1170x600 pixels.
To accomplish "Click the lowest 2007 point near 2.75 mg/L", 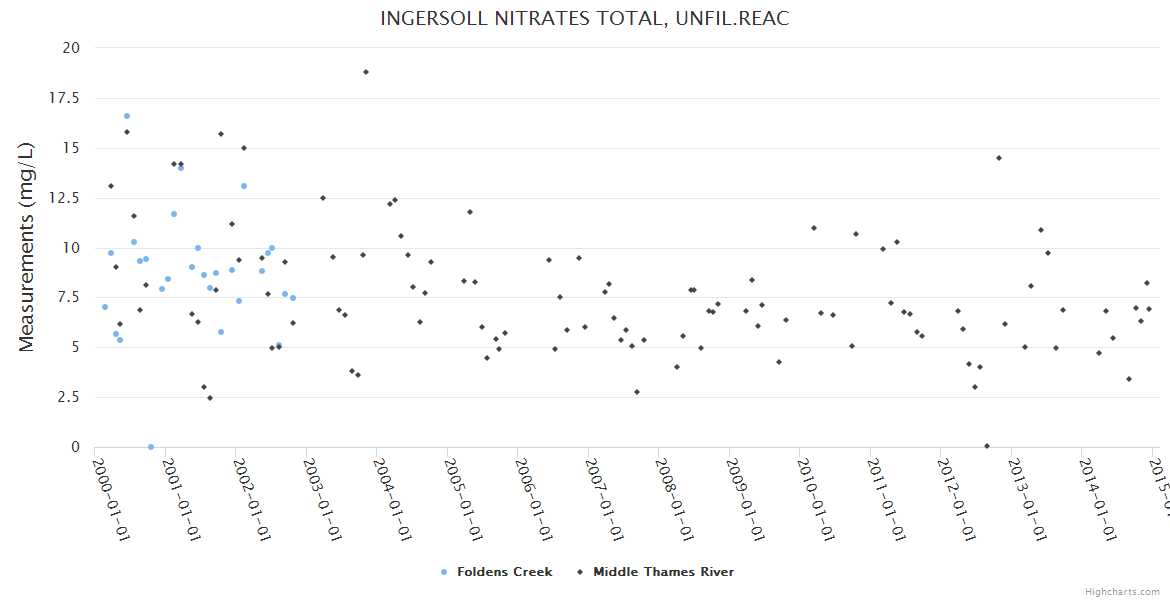I will pos(637,392).
